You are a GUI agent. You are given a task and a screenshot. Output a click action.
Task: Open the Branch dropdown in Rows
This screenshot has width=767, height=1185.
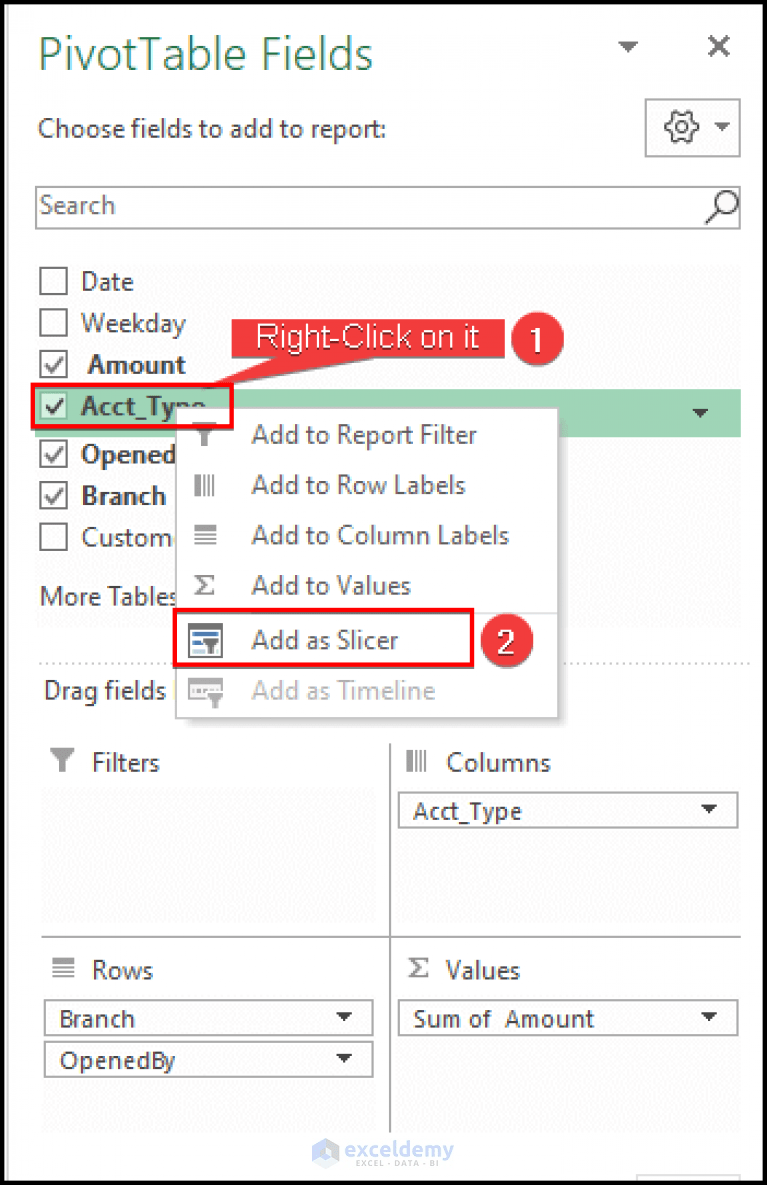346,1018
